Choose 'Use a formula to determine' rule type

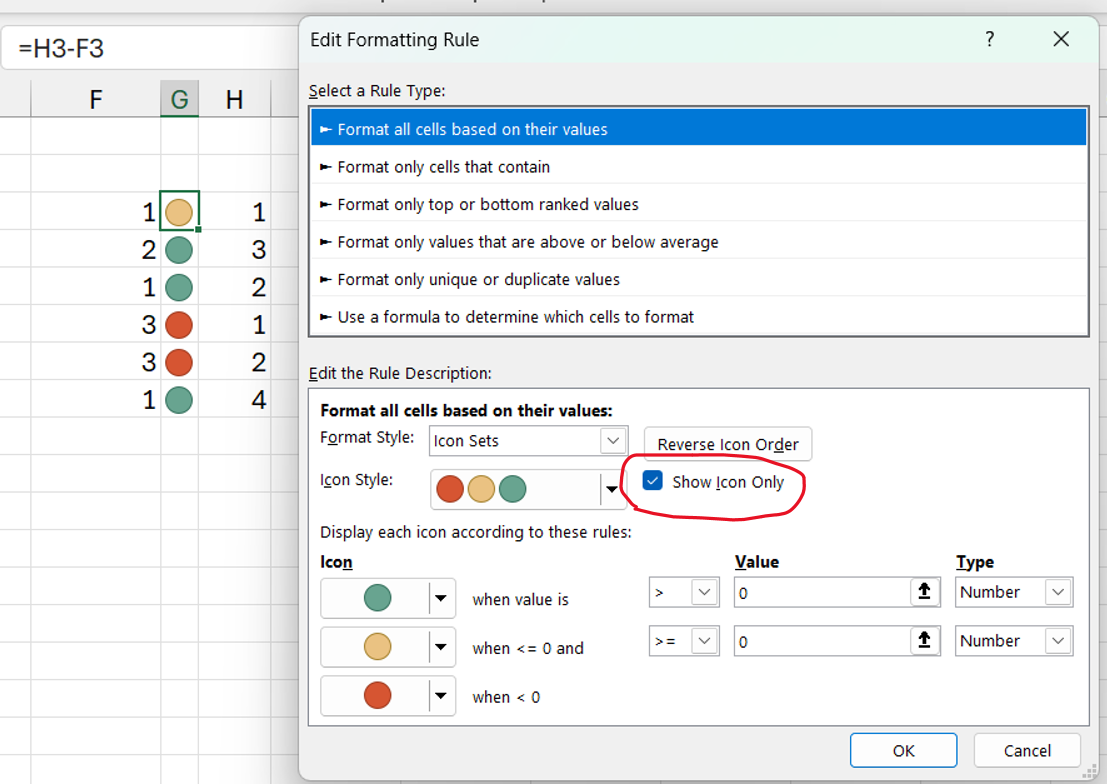pos(699,316)
